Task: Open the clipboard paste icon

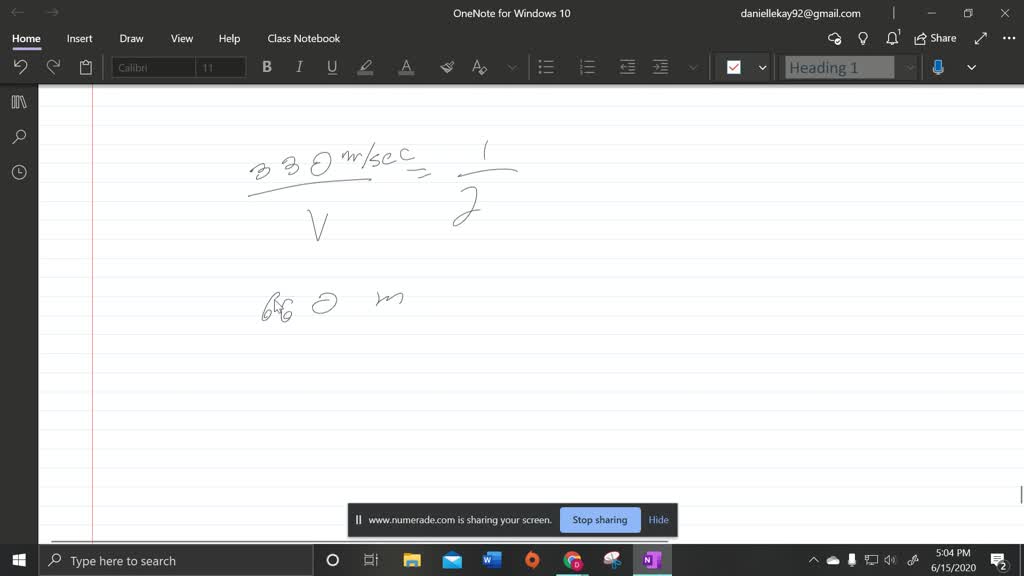Action: (86, 67)
